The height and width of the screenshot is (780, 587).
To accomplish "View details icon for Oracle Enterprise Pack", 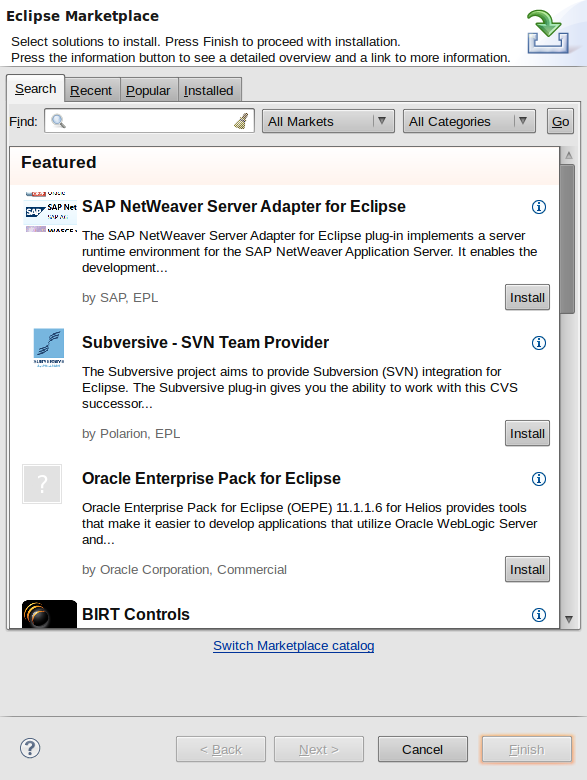I will (539, 479).
